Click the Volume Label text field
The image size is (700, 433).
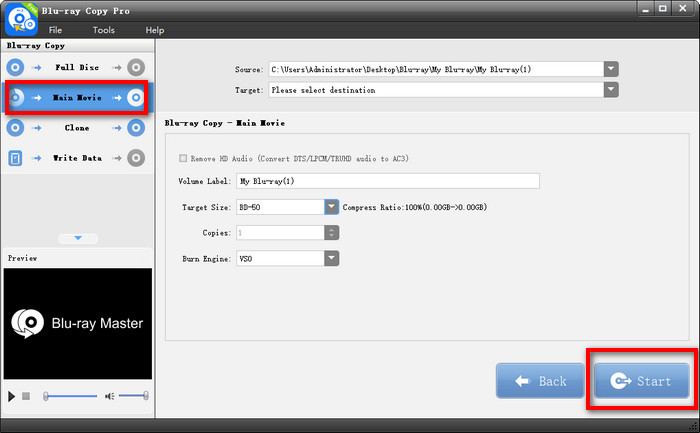click(387, 181)
